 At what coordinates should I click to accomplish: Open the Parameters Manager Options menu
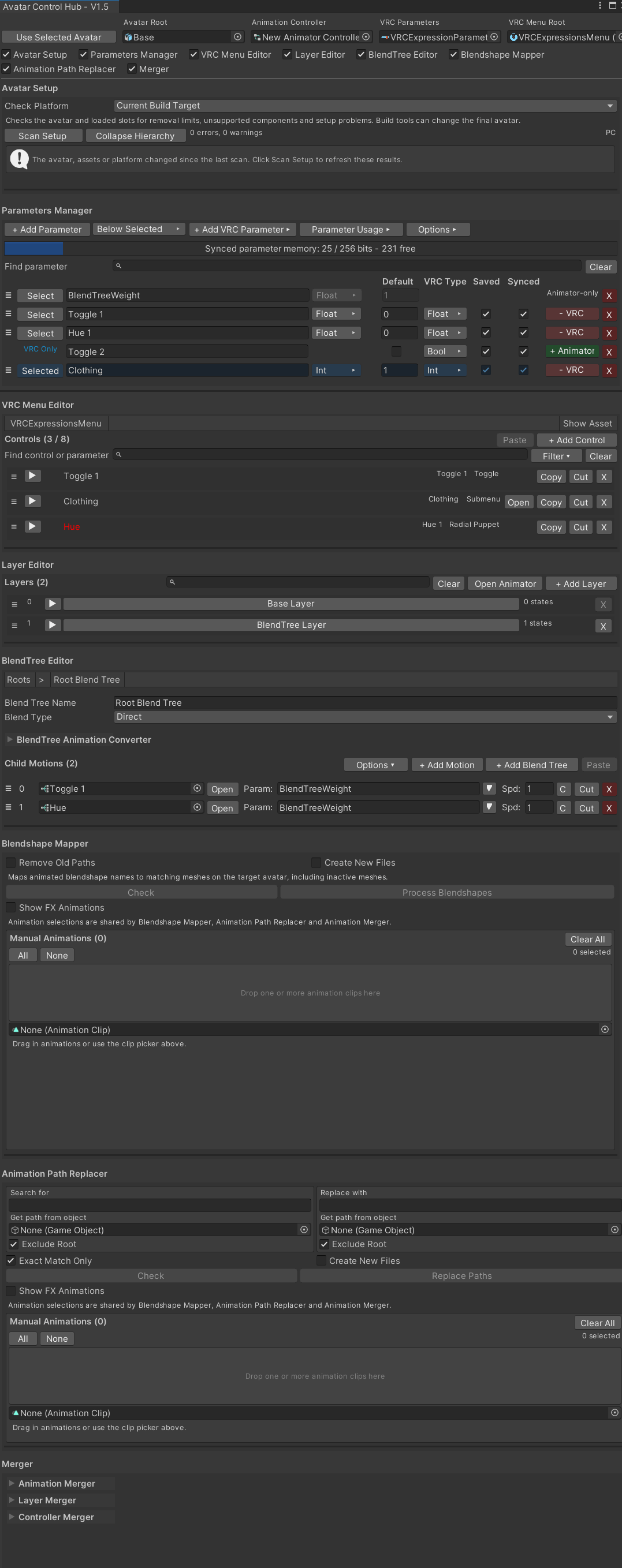[437, 230]
